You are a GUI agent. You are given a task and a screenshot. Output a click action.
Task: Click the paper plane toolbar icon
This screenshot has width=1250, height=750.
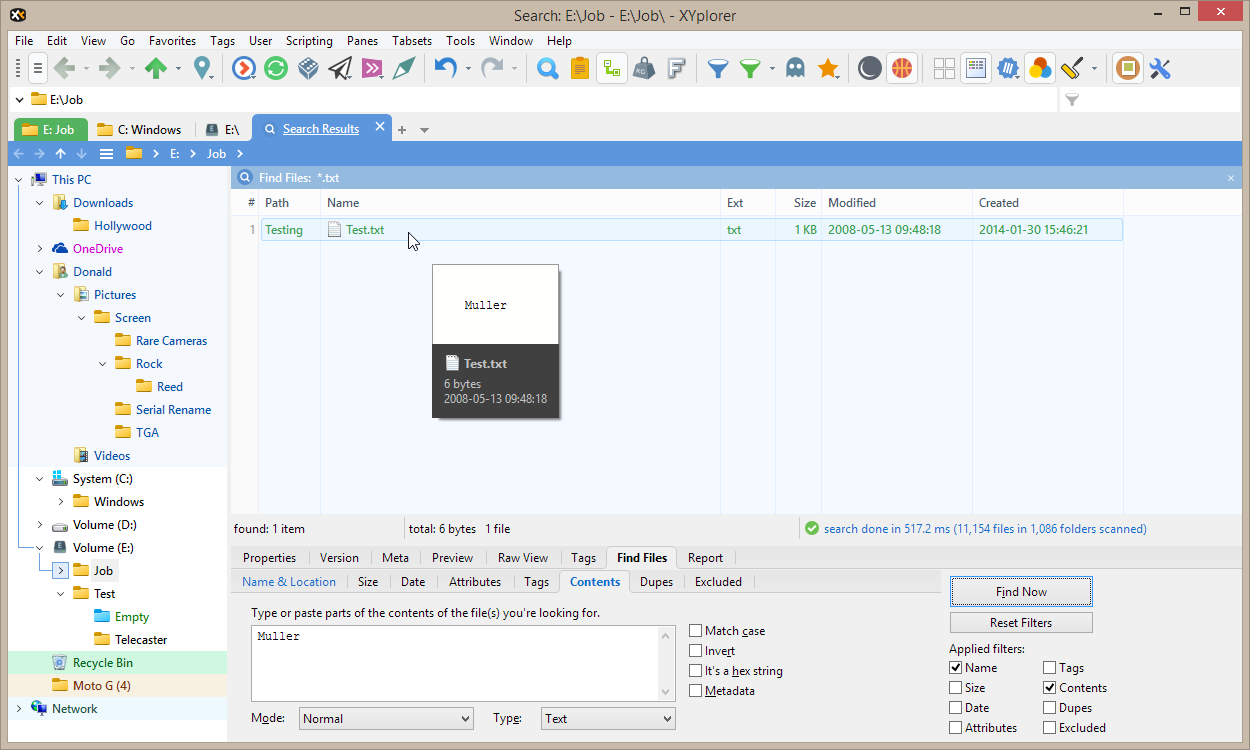(x=340, y=68)
